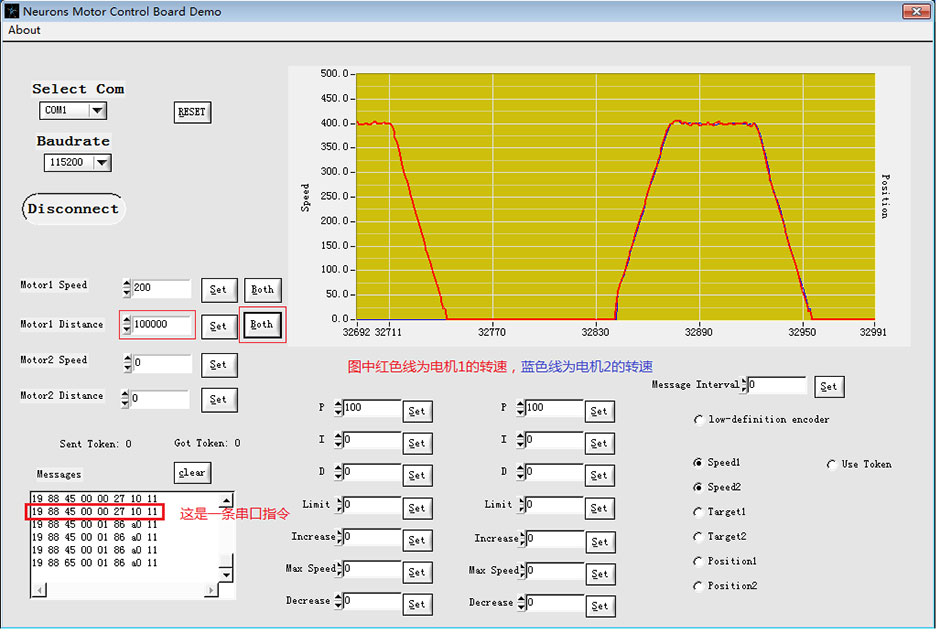Click the Message Interval stepper arrows

[x=744, y=385]
